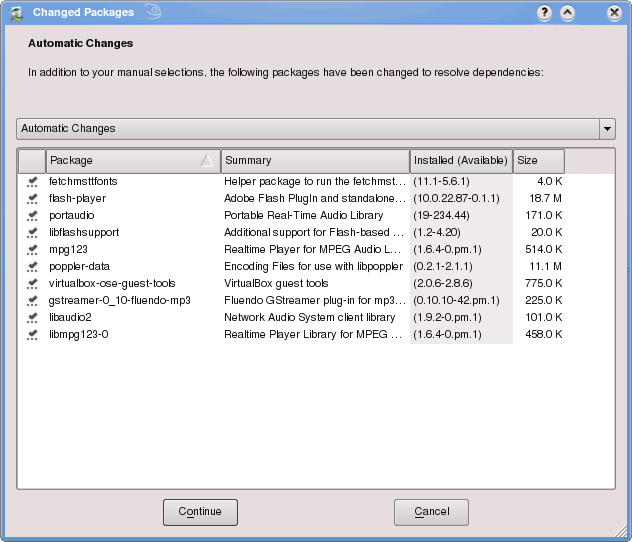Click version '(19-234.44)'
Image resolution: width=632 pixels, height=542 pixels.
coord(441,216)
